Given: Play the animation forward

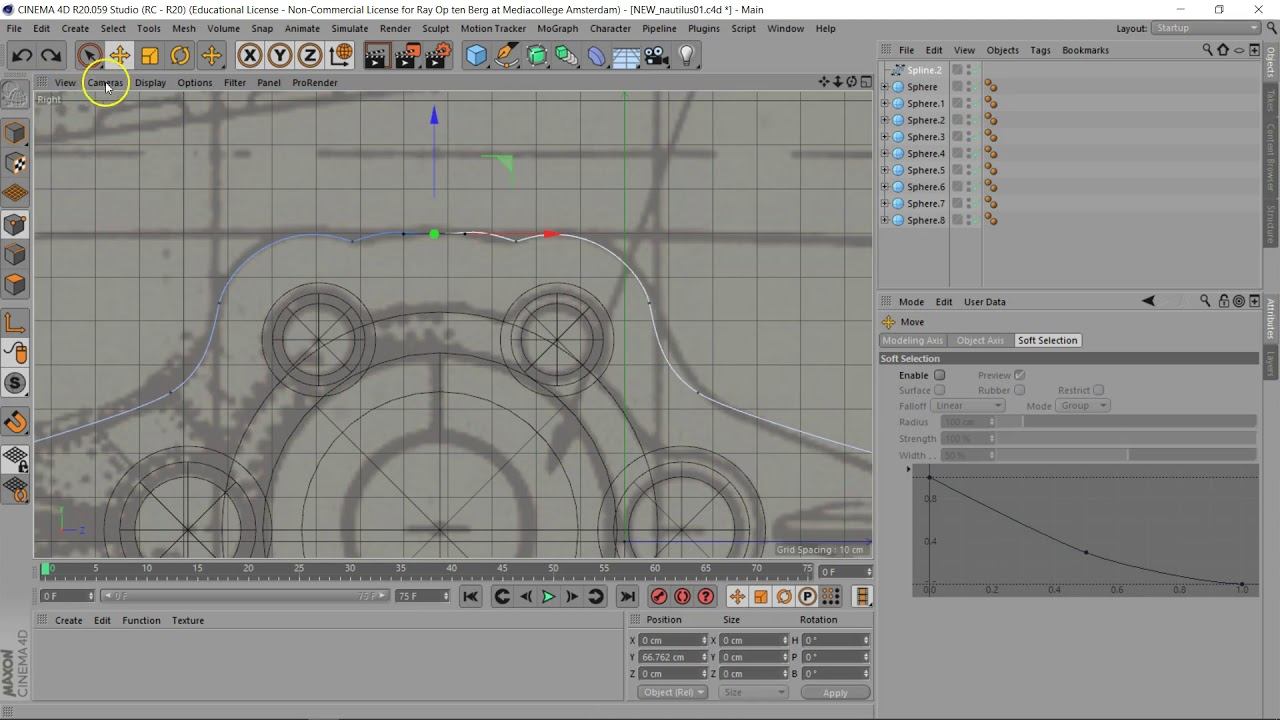Looking at the screenshot, I should tap(548, 597).
